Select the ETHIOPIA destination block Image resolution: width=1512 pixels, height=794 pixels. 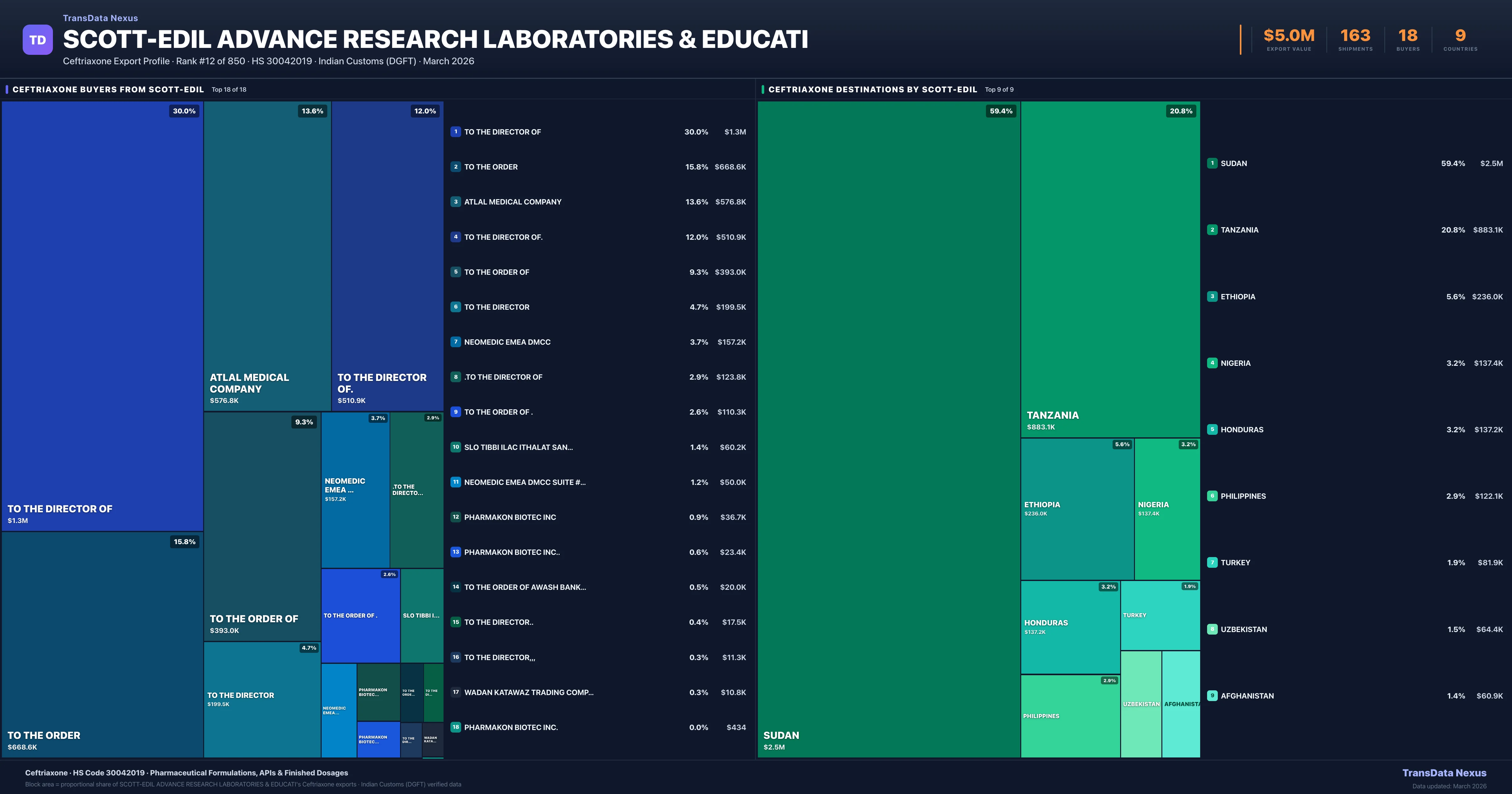click(1077, 509)
